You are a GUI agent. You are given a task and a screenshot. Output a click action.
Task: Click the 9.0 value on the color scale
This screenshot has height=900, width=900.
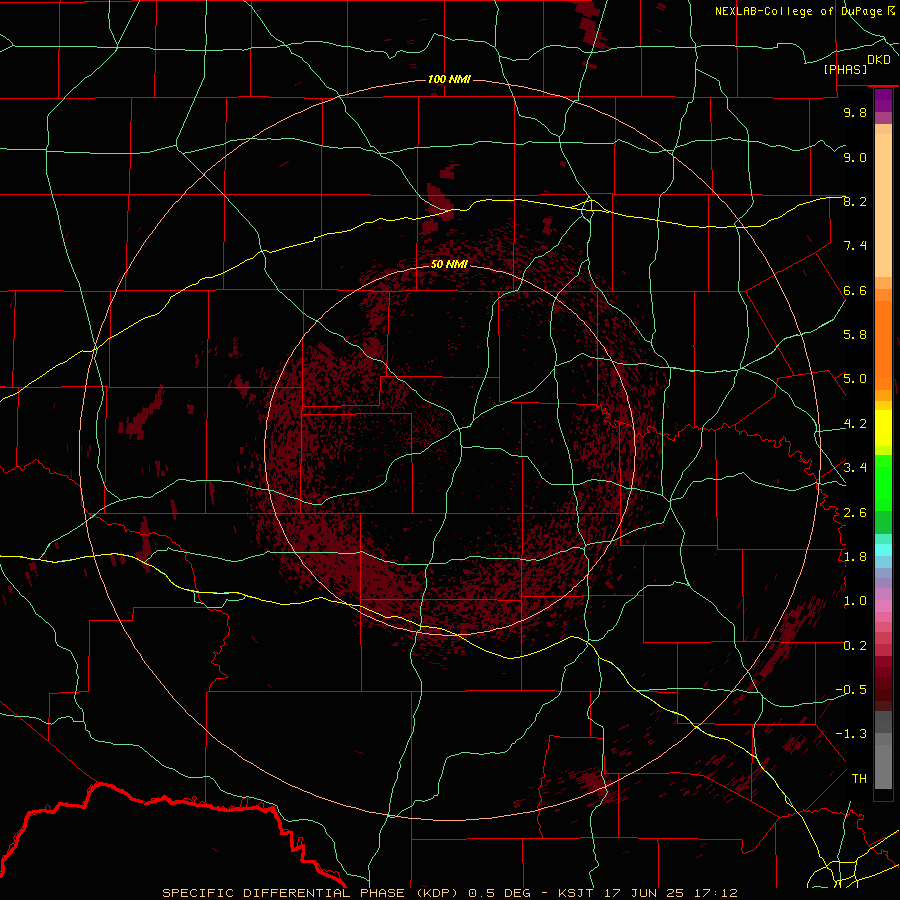coord(855,157)
